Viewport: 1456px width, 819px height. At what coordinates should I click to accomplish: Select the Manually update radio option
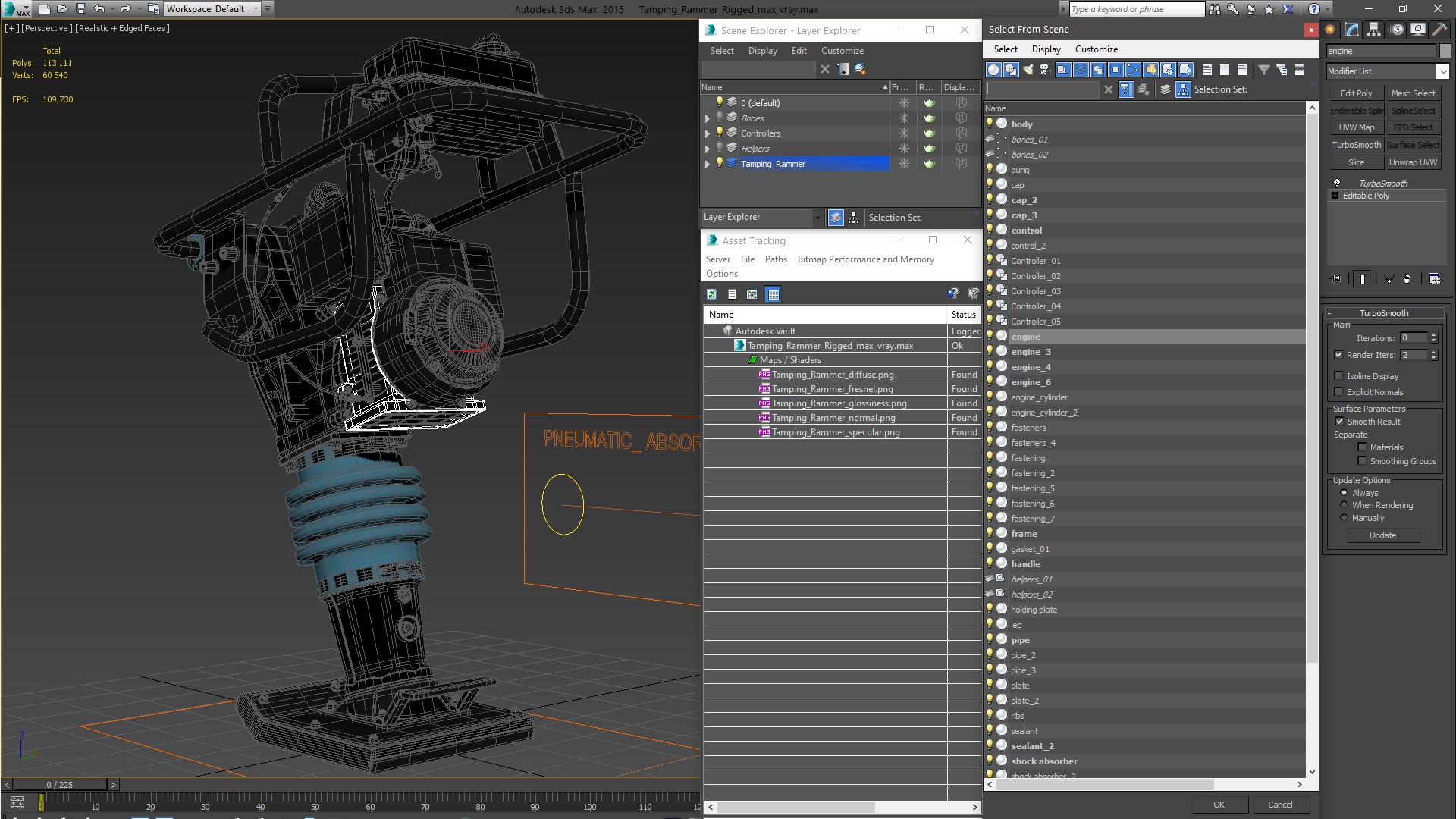[1344, 518]
